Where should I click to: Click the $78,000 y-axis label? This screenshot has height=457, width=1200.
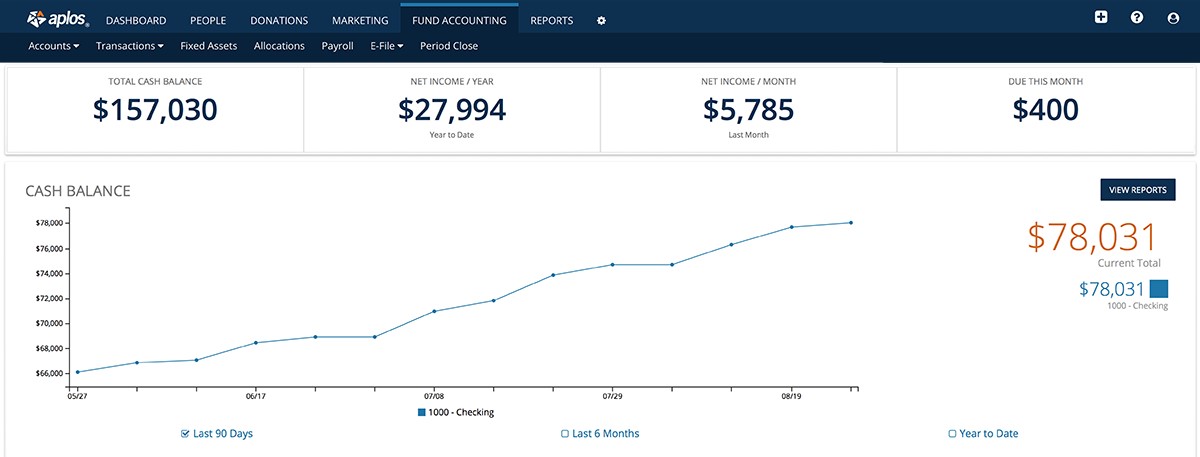click(x=50, y=223)
